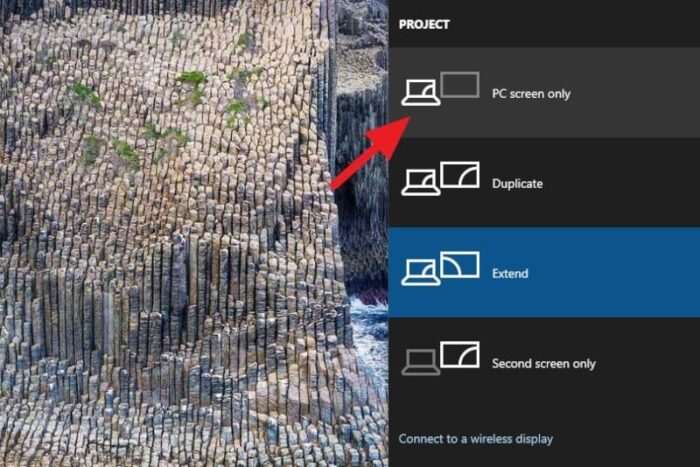This screenshot has width=700, height=467.
Task: Click the red arrow annotation
Action: [x=370, y=153]
